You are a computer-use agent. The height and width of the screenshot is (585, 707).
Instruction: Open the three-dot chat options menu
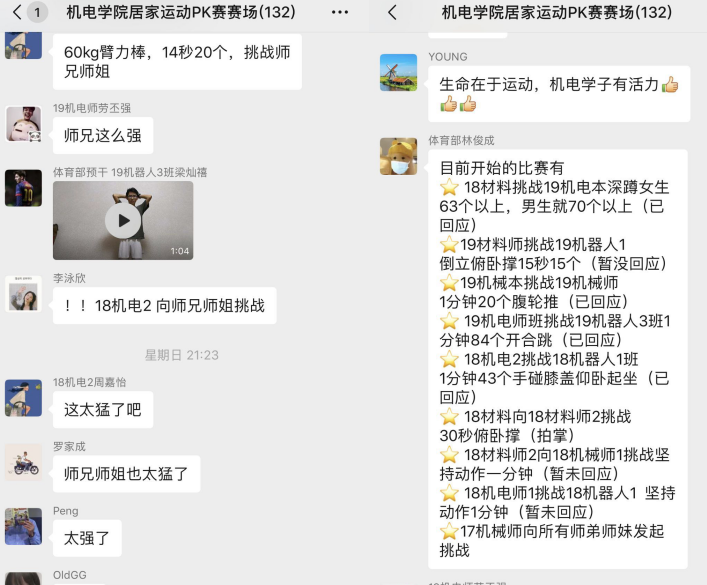(340, 12)
